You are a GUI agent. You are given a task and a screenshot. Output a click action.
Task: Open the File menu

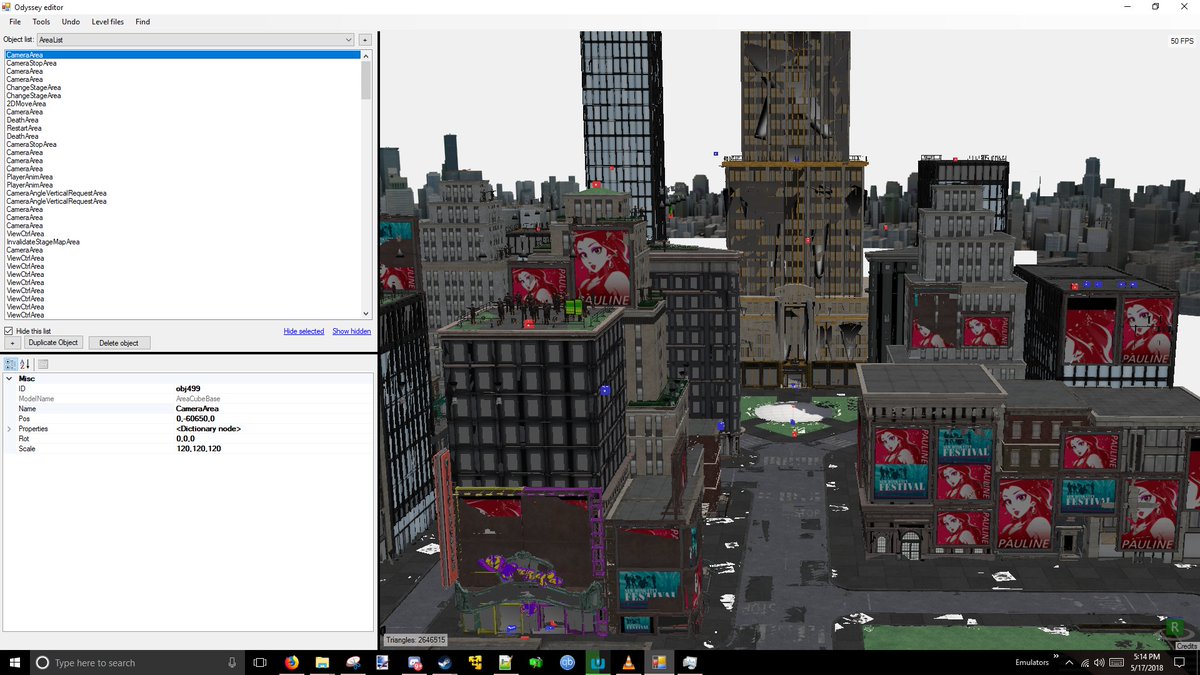[15, 21]
